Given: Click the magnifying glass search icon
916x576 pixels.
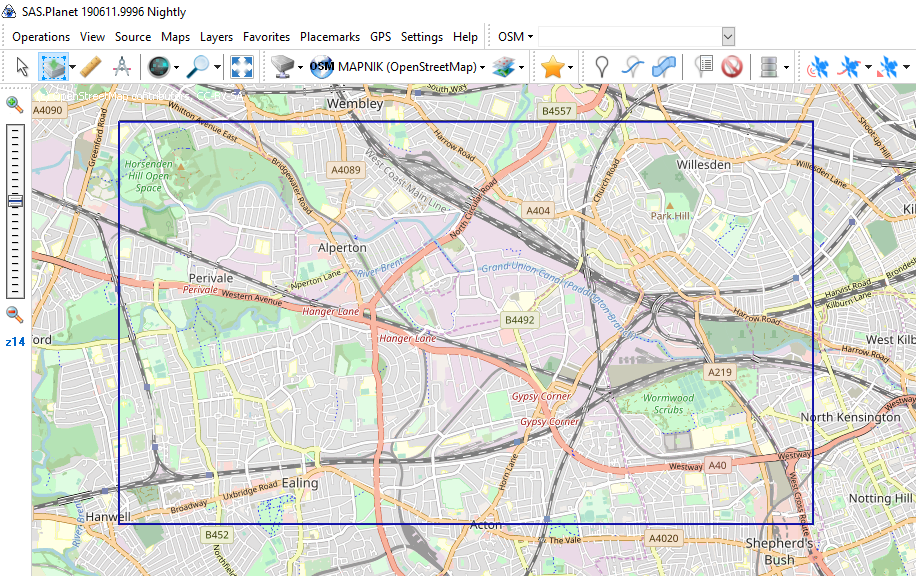Looking at the screenshot, I should pyautogui.click(x=197, y=67).
